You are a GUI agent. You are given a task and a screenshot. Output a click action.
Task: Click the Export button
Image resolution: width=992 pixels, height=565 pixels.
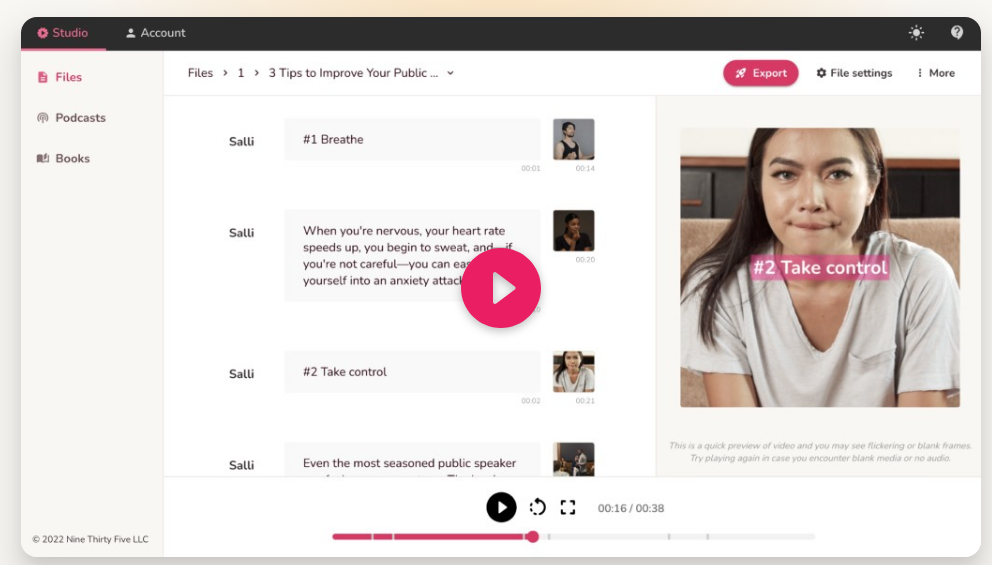[760, 73]
